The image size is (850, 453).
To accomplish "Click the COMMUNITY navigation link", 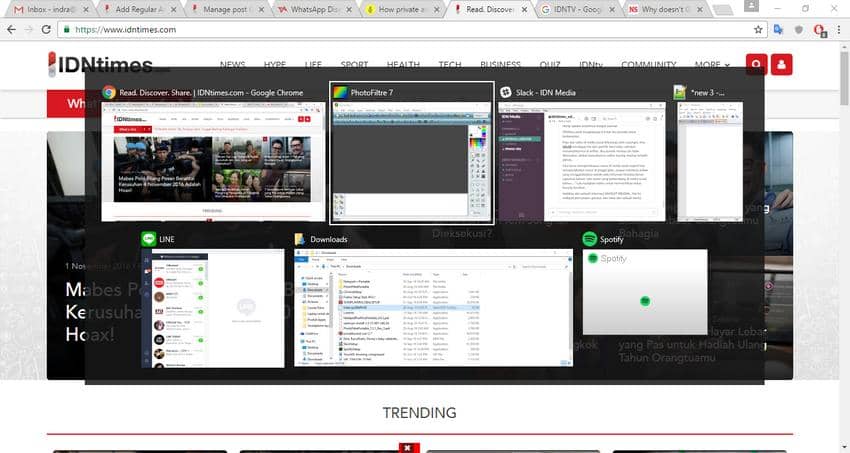I will (648, 65).
